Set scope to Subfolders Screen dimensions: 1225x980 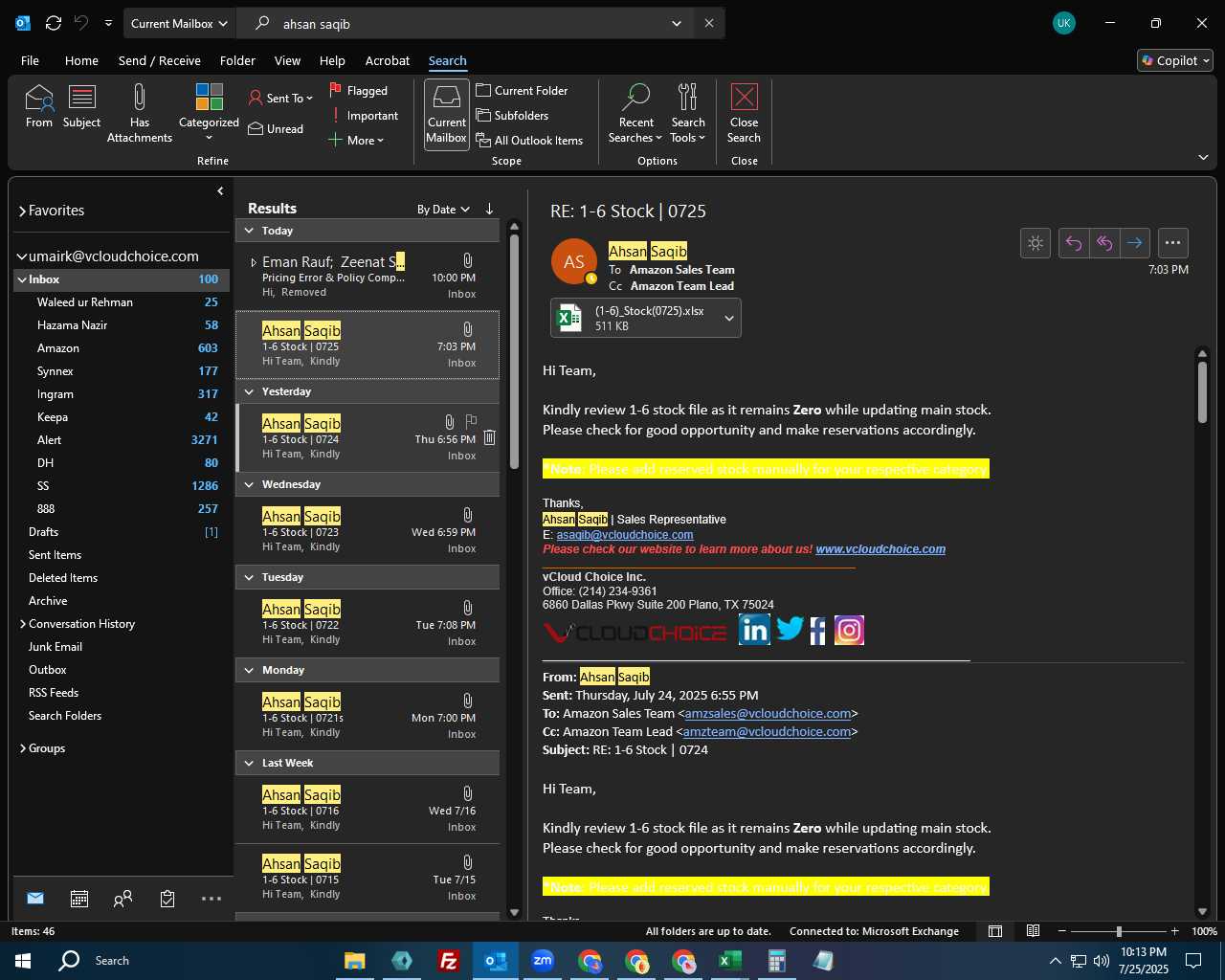pos(513,115)
